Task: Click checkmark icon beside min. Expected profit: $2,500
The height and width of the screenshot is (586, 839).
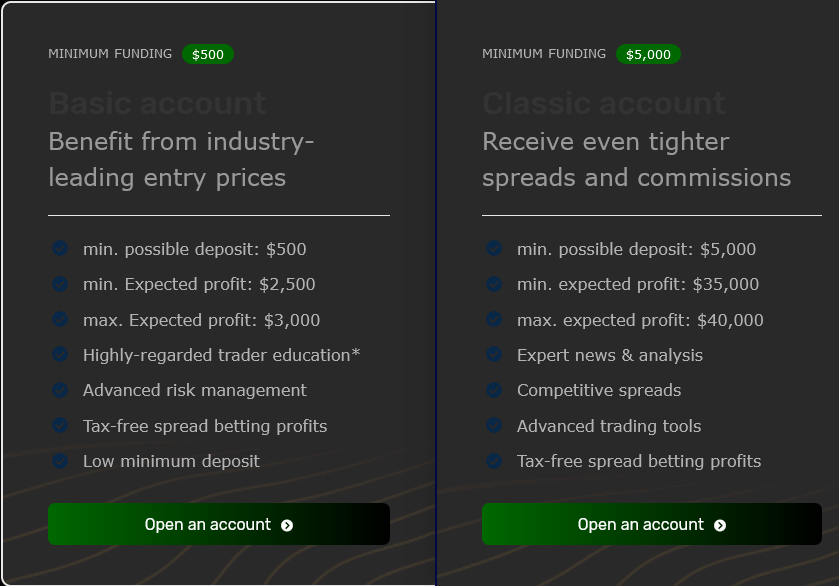Action: (x=60, y=284)
